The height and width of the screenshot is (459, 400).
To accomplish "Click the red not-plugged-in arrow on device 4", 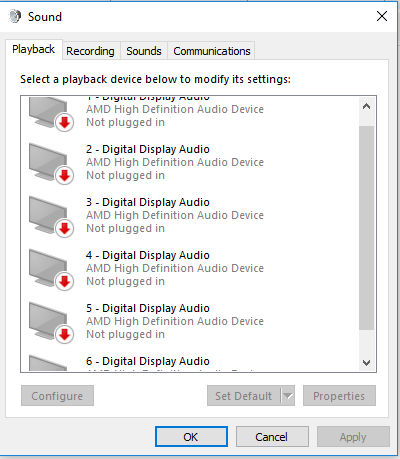I will coord(64,281).
